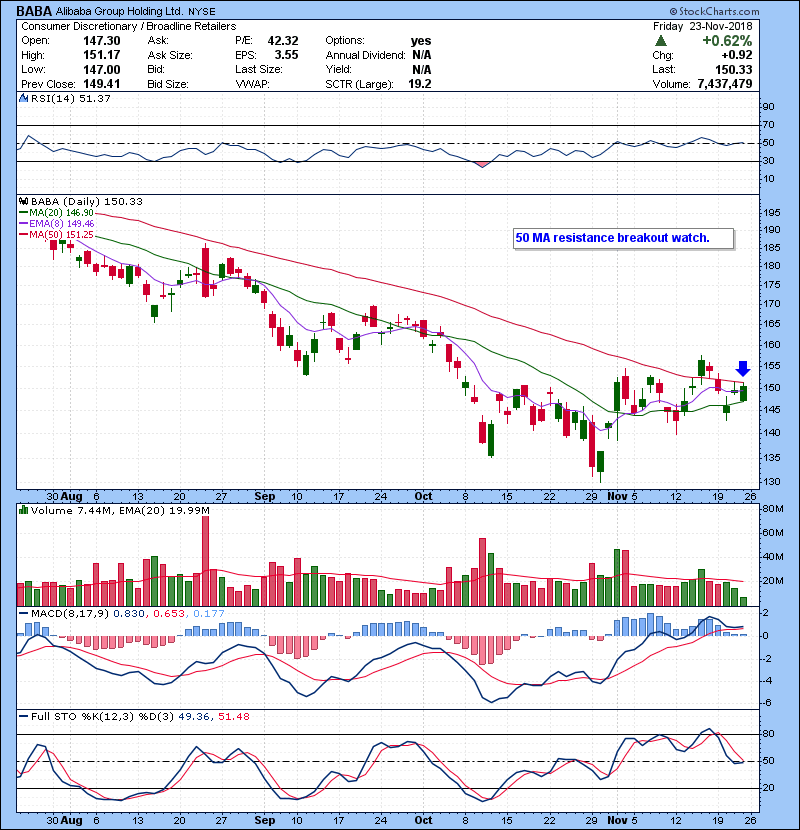Click the 'Nov' month label on price axis
Screen dimensions: 800x830
point(617,496)
